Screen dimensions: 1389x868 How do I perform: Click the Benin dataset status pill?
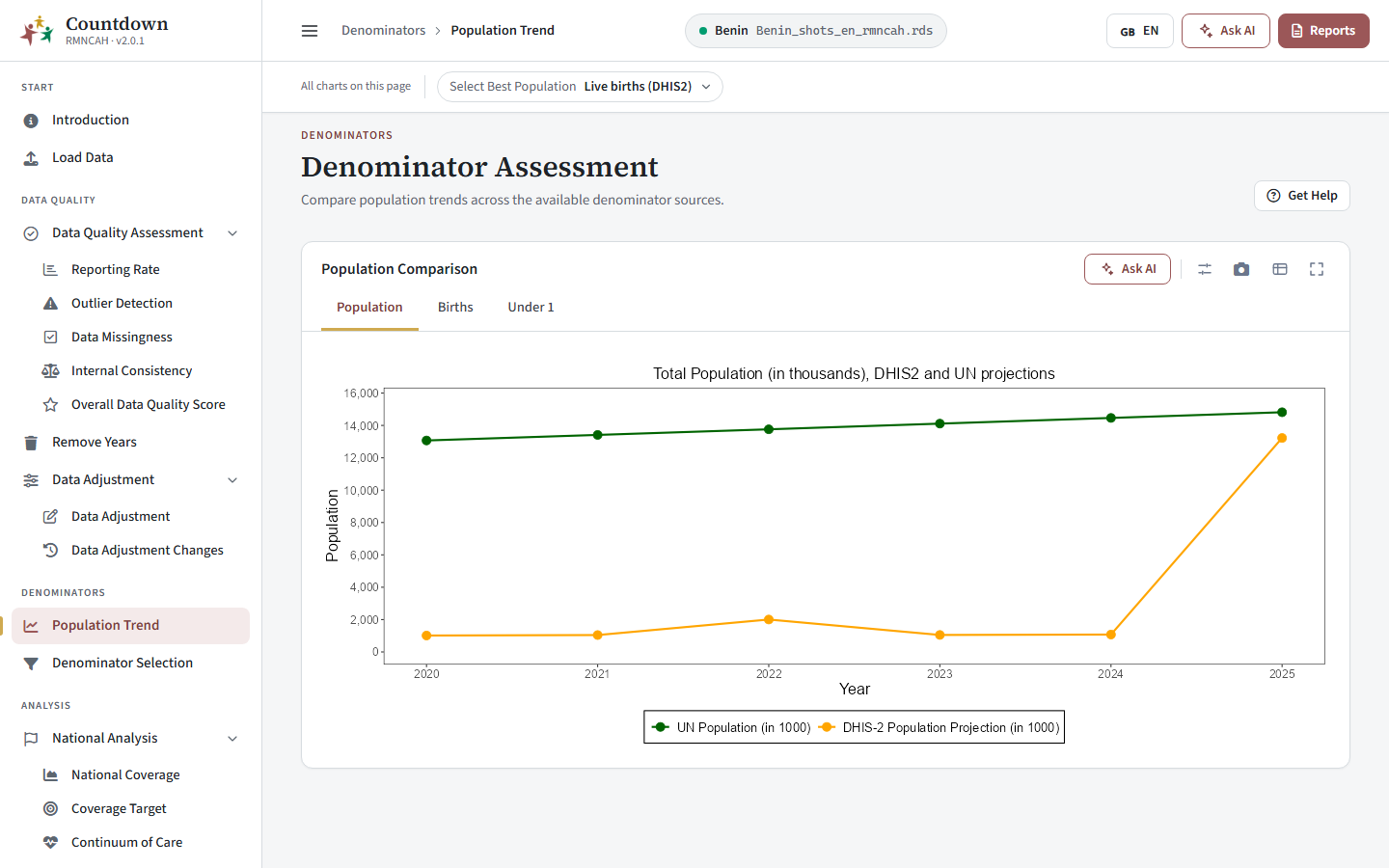pos(816,31)
